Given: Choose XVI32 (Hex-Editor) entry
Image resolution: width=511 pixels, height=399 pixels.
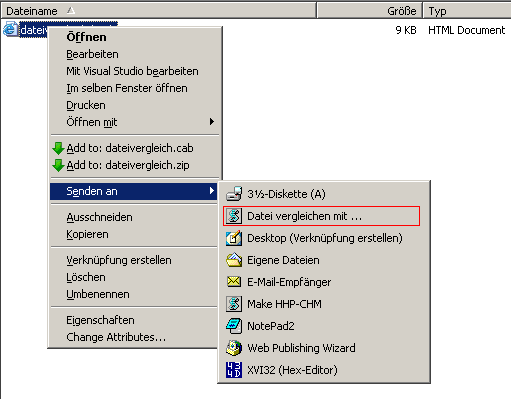Looking at the screenshot, I should [x=324, y=370].
